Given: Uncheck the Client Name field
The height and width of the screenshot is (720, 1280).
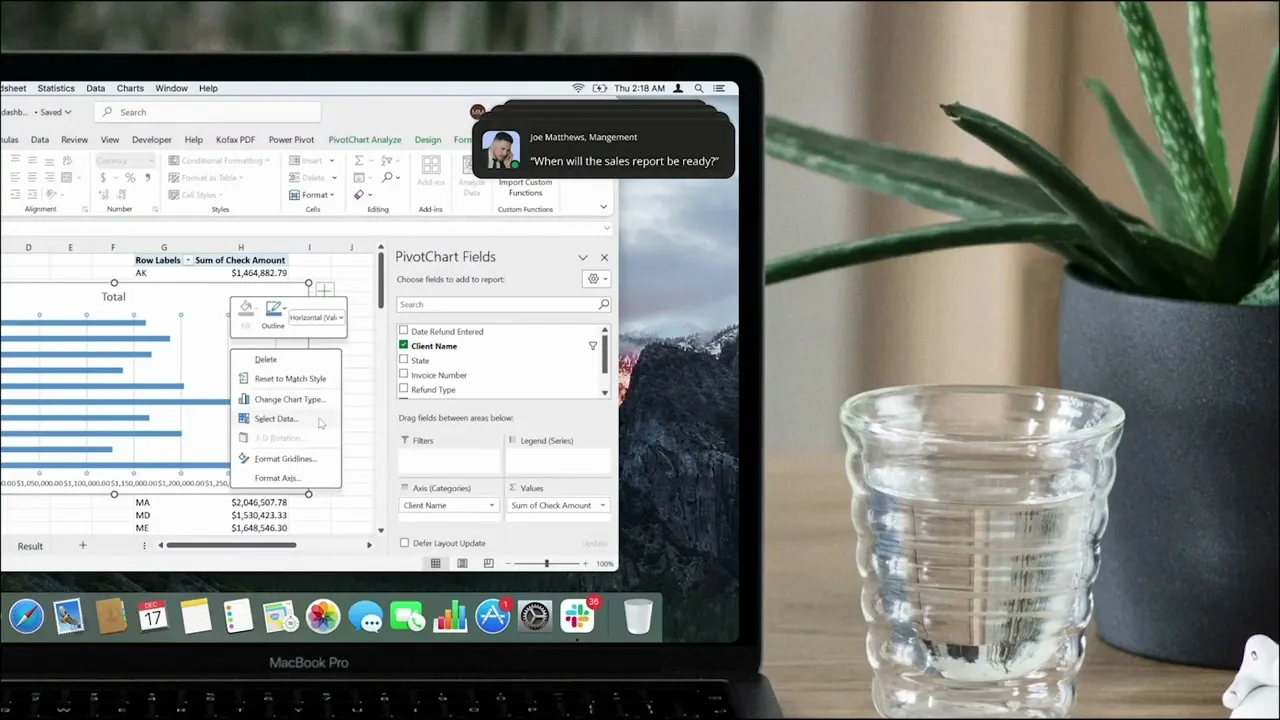Looking at the screenshot, I should 404,345.
